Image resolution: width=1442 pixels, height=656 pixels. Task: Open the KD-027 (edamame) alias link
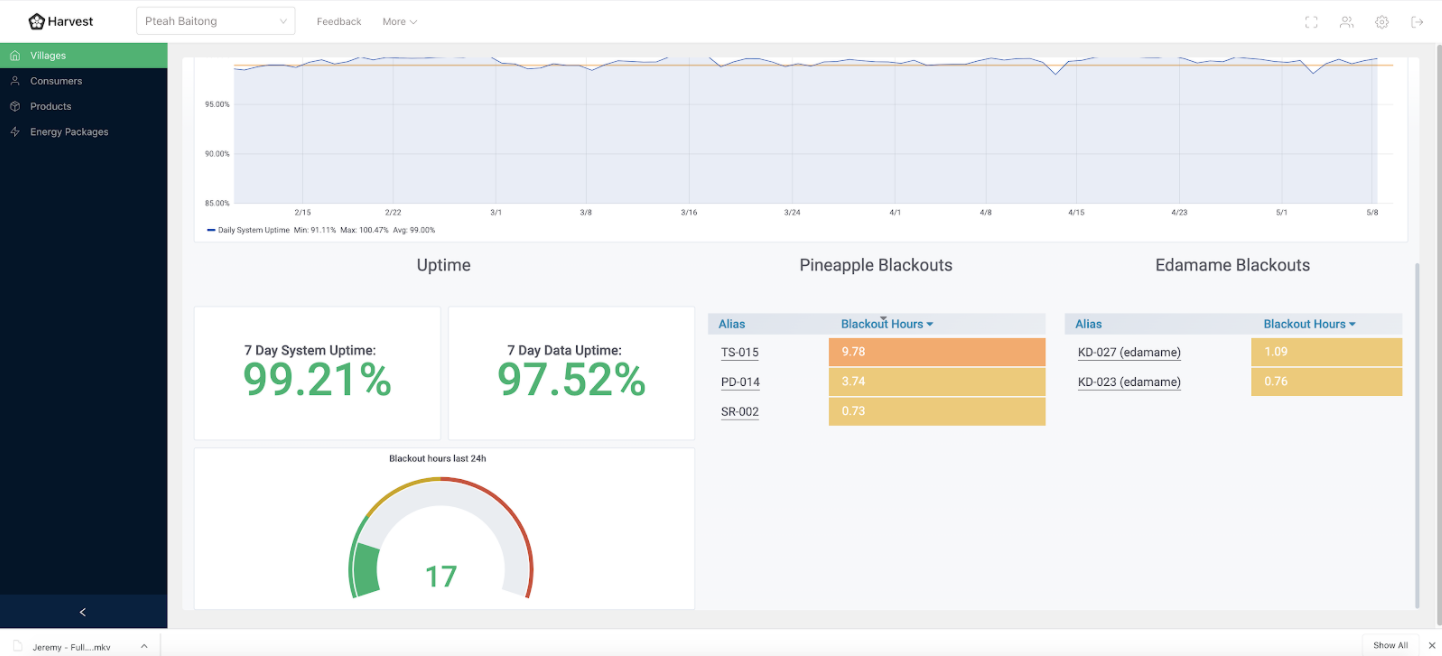click(1129, 352)
